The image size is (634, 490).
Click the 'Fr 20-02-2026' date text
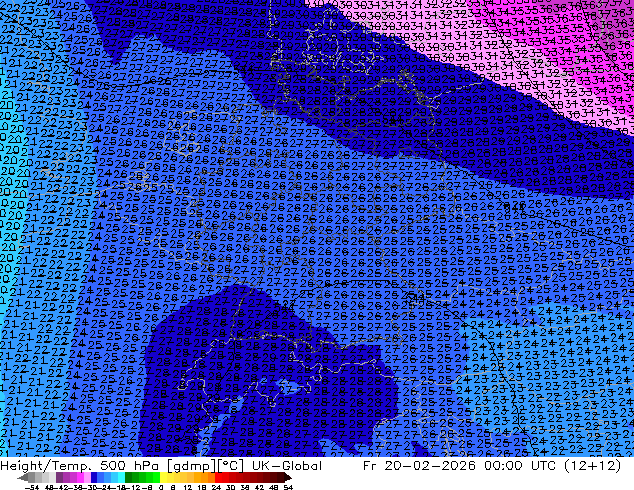[419, 466]
